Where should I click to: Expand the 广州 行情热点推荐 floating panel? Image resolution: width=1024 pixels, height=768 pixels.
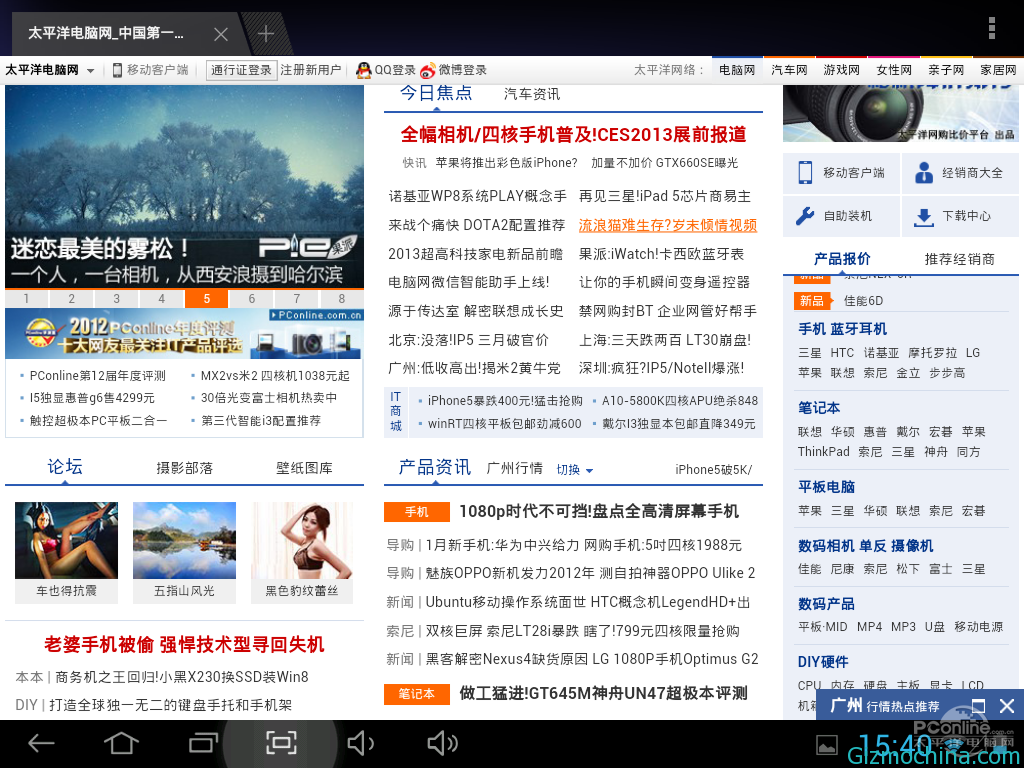point(978,706)
